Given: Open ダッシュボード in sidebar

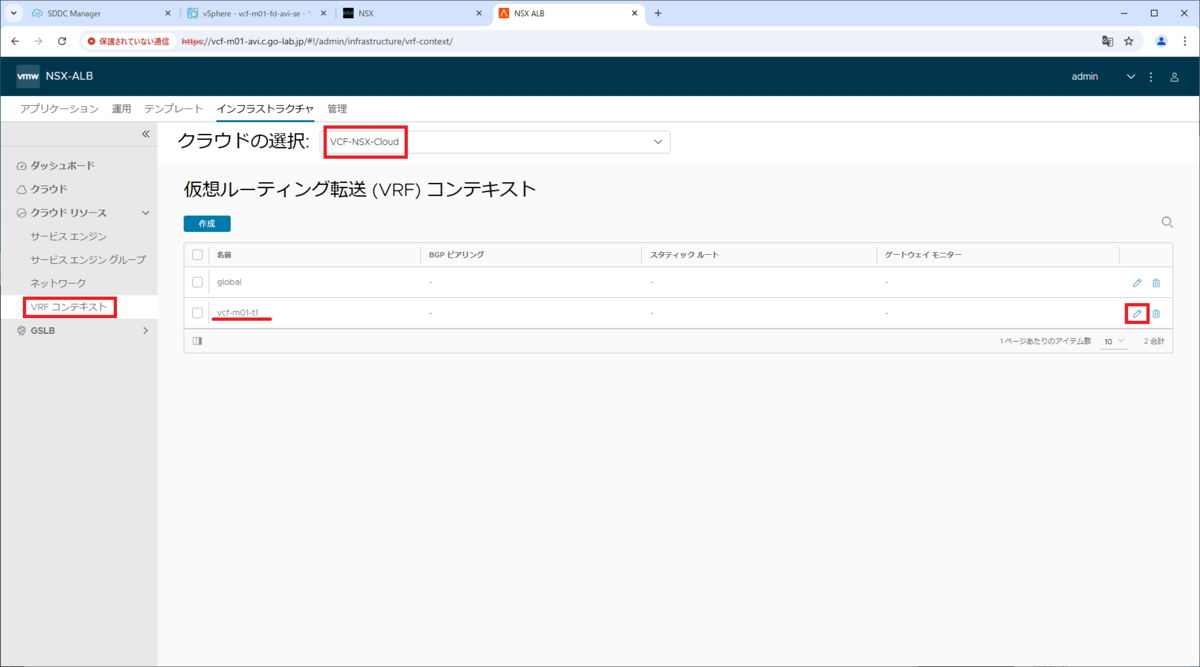Looking at the screenshot, I should (62, 165).
